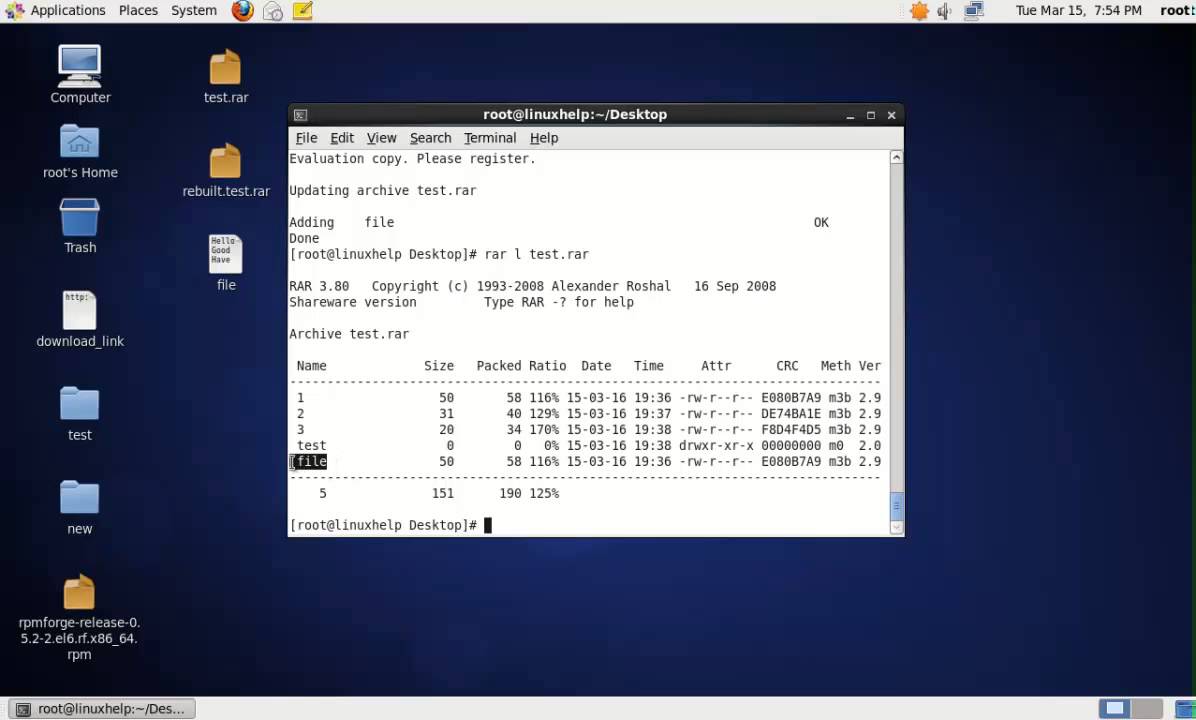Click the 'Updating archive test.rar' line
This screenshot has height=720, width=1196.
pos(382,191)
